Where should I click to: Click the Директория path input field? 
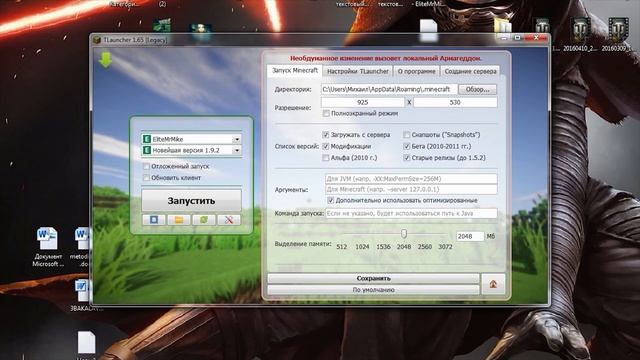(x=389, y=89)
